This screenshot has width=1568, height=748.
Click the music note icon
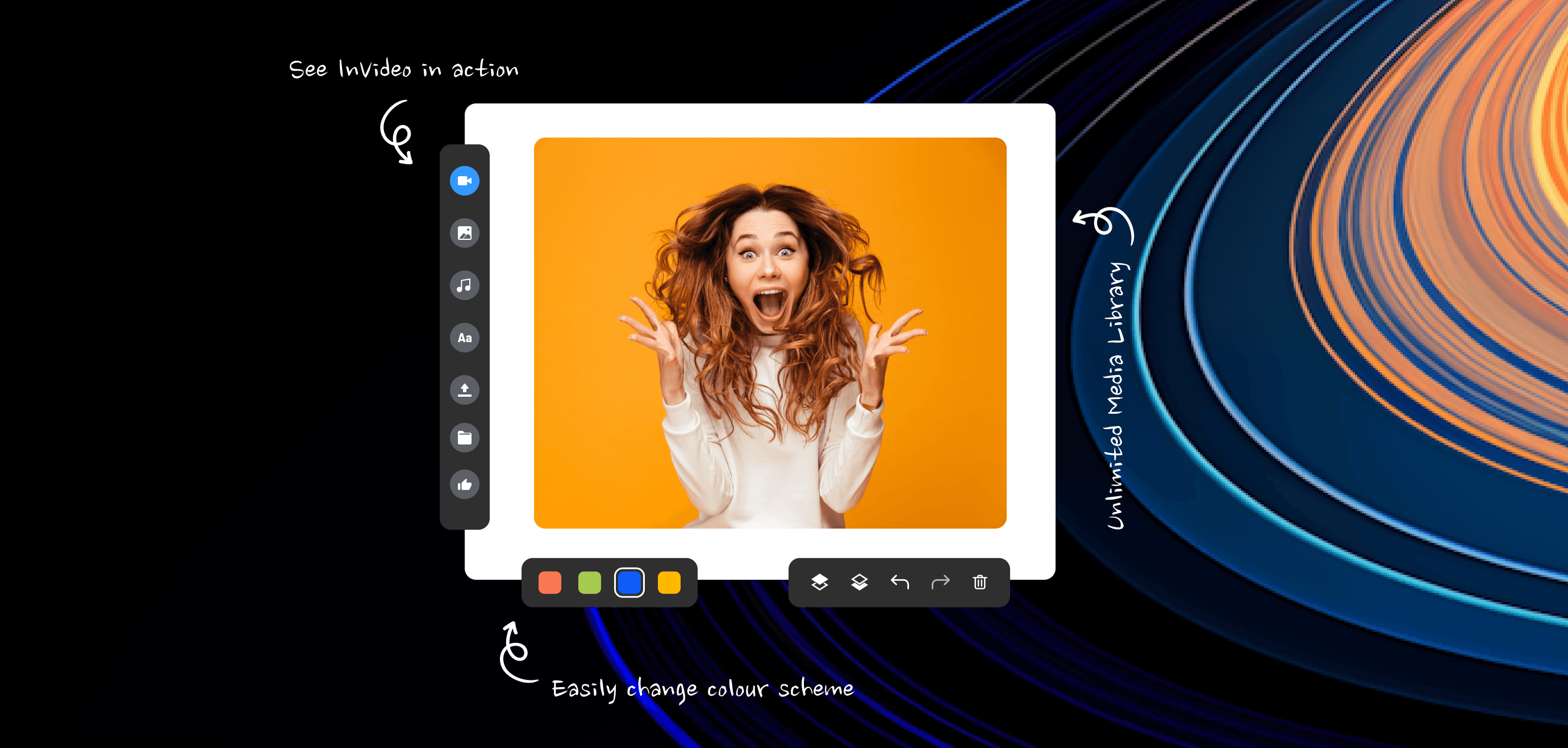point(465,285)
